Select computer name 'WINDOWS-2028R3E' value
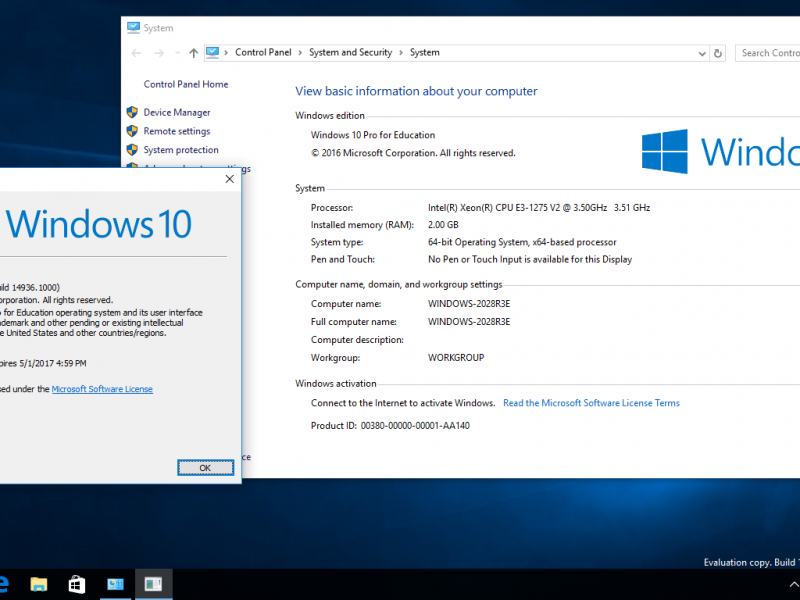 pyautogui.click(x=469, y=304)
